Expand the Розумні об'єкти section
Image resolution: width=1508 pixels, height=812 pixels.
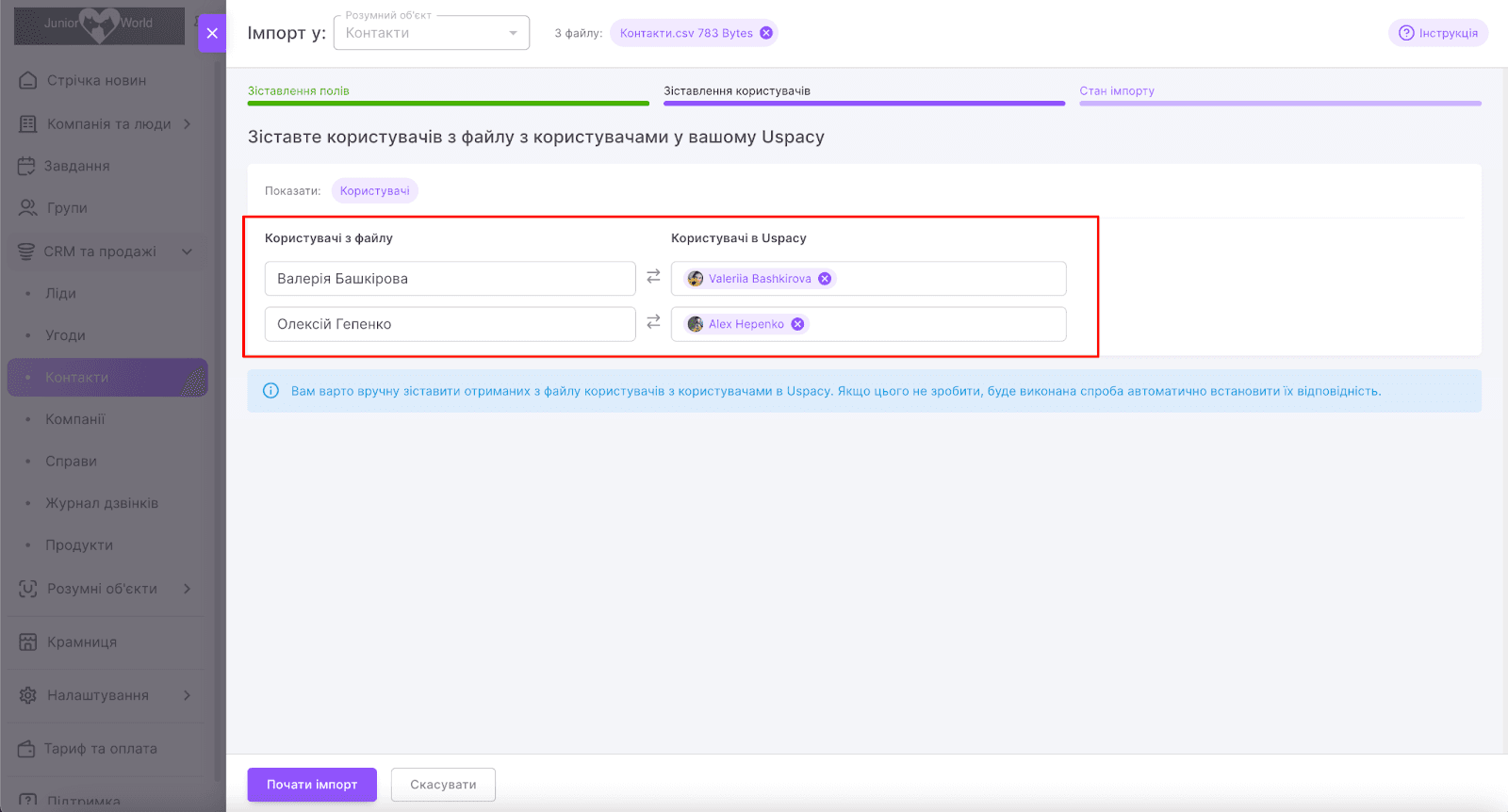click(187, 589)
